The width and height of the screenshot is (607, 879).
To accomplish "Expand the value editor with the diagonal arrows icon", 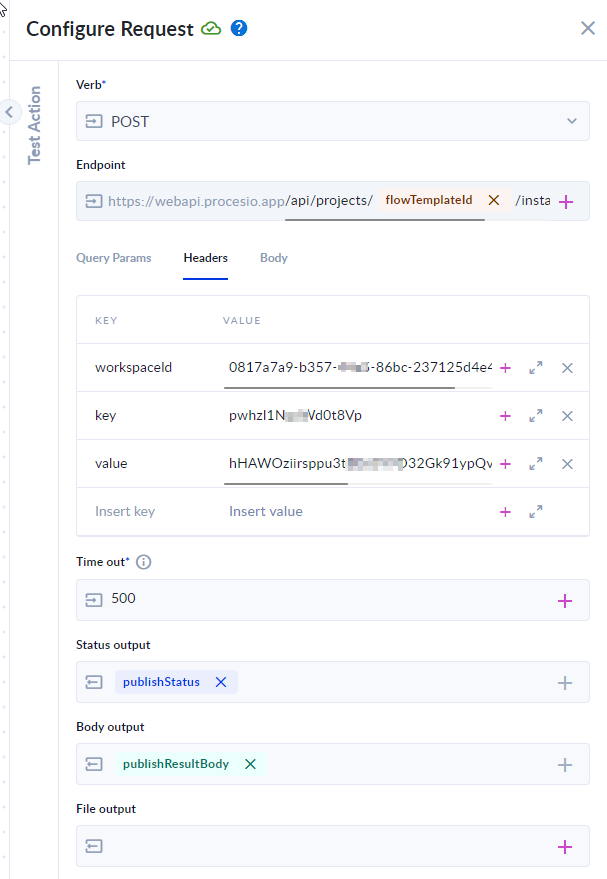I will 536,463.
